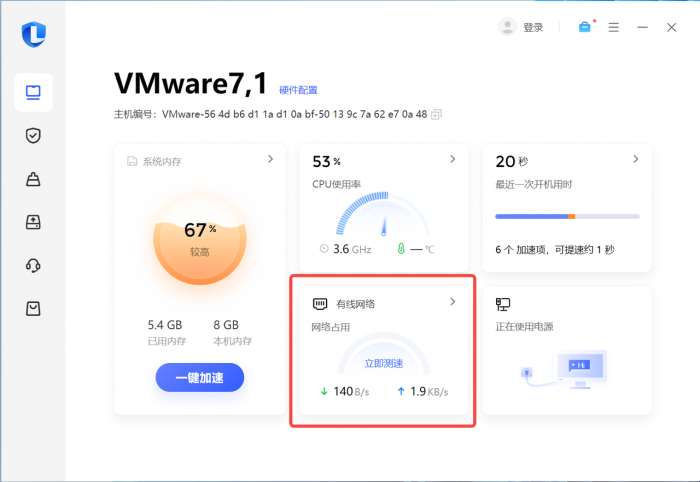Open the shield security protection sidebar icon

tap(33, 136)
